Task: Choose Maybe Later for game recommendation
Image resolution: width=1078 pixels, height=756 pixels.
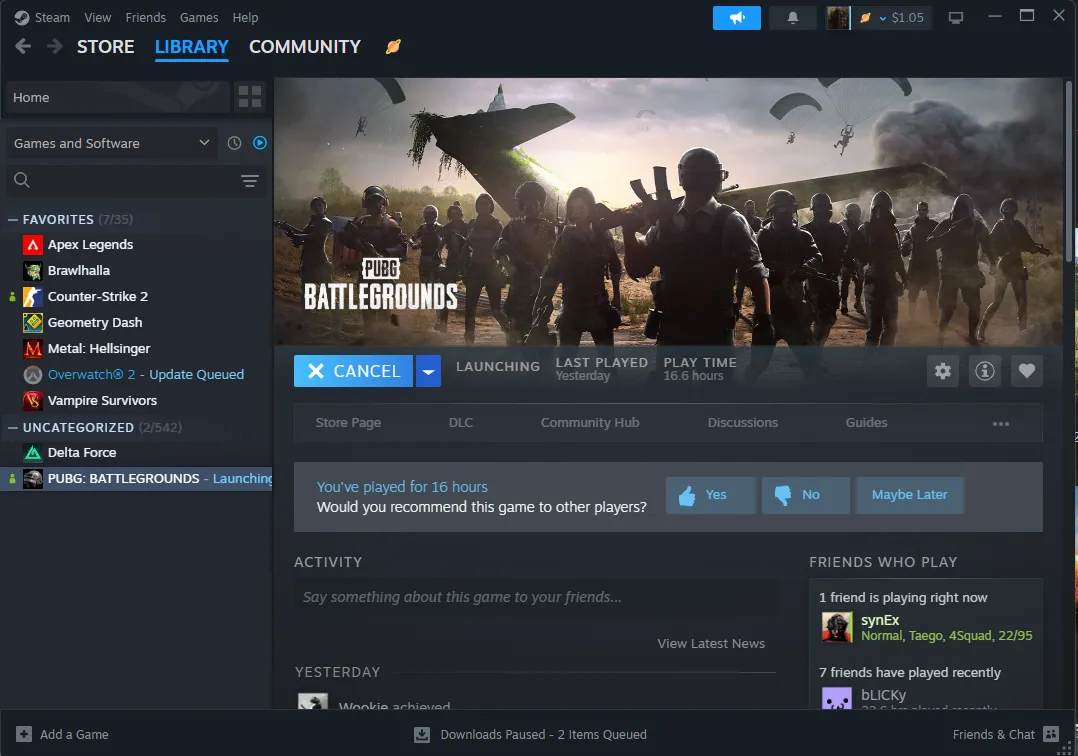Action: click(910, 495)
